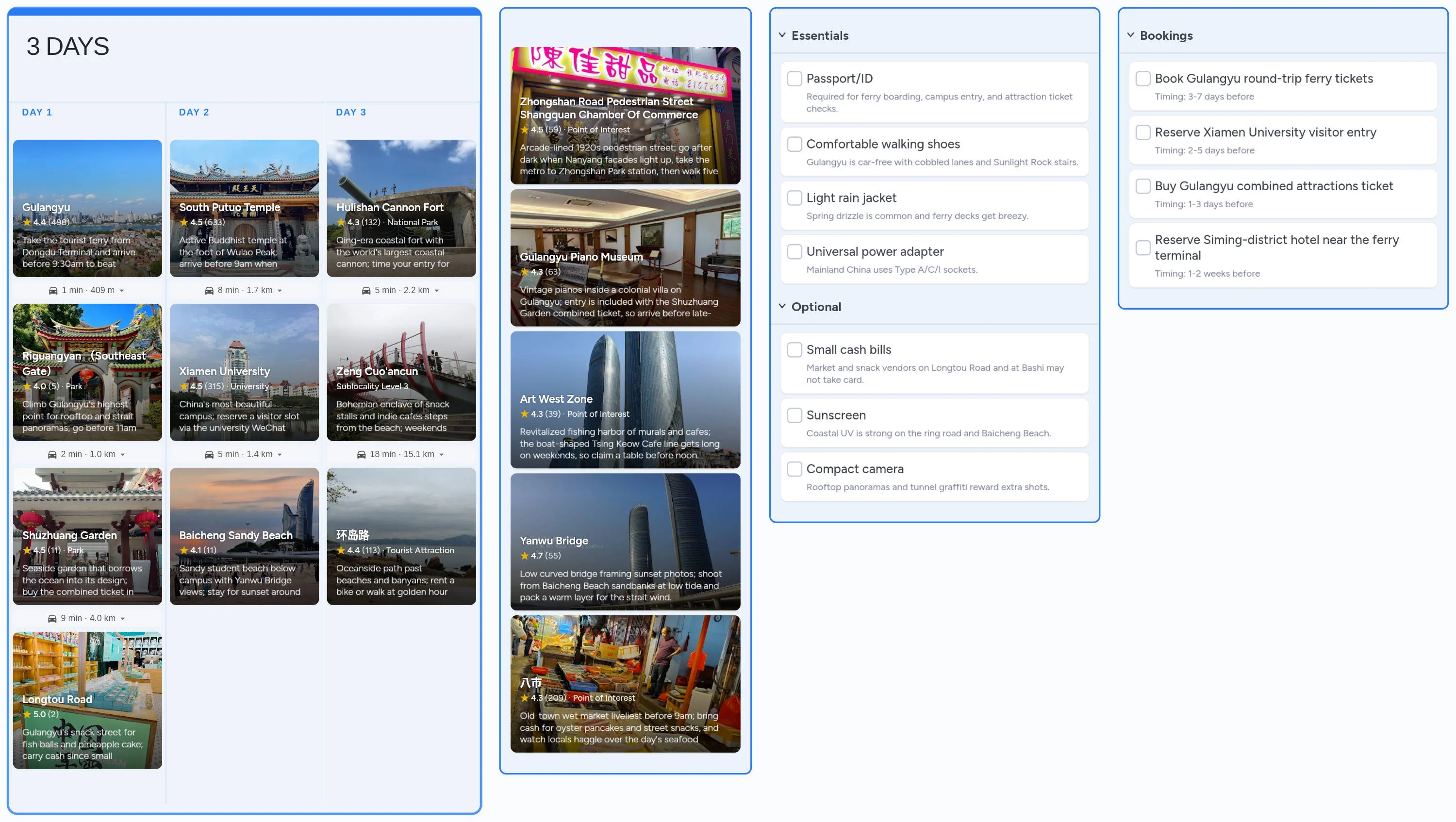Expand the 1 min · 409 m route dropdown arrow

[121, 291]
